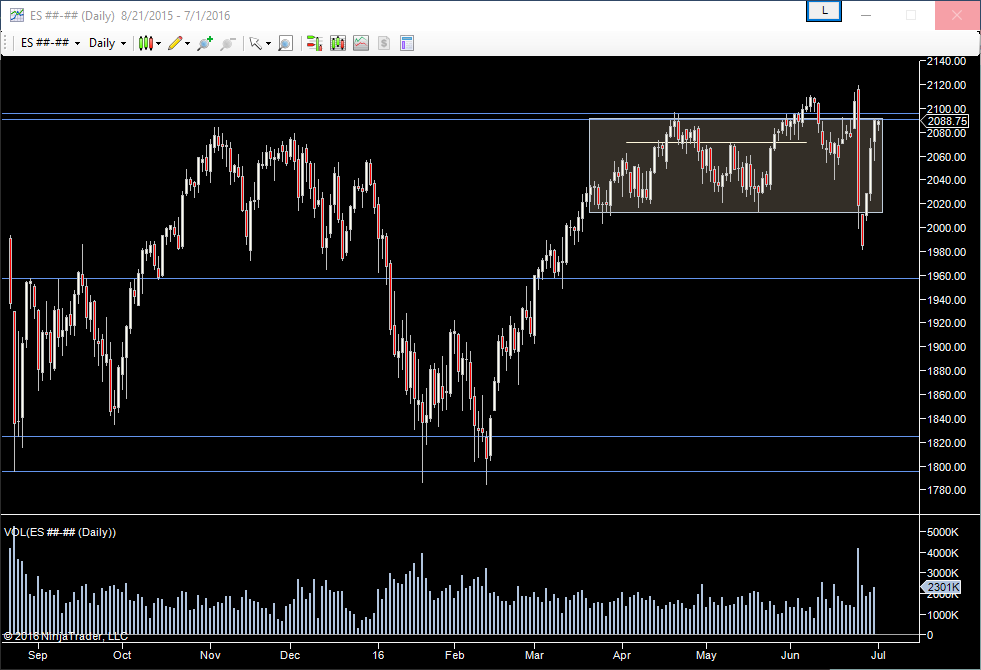Open the strategies dollar icon
981x670 pixels.
point(383,43)
